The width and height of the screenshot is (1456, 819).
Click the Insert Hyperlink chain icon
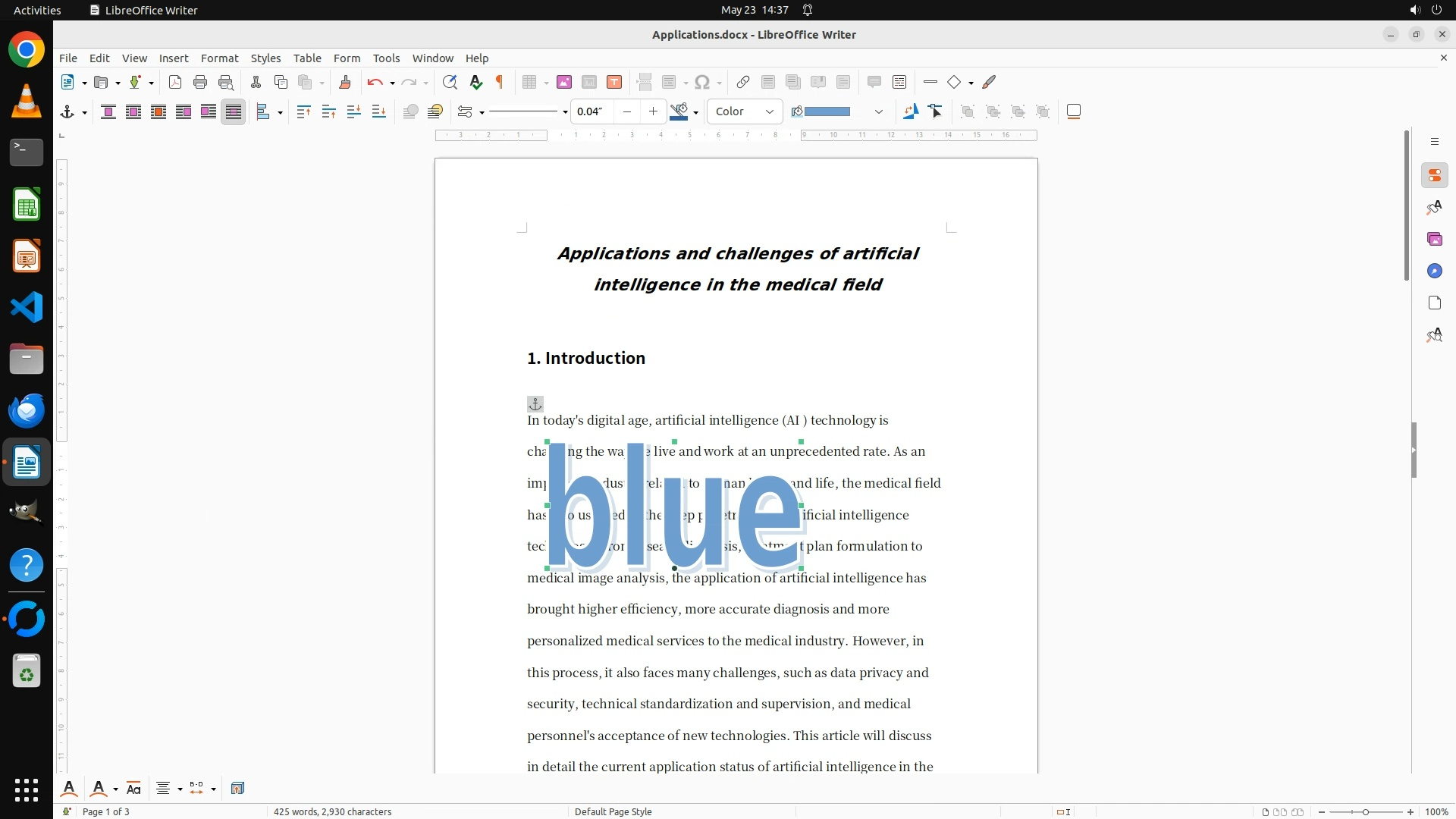[x=743, y=82]
